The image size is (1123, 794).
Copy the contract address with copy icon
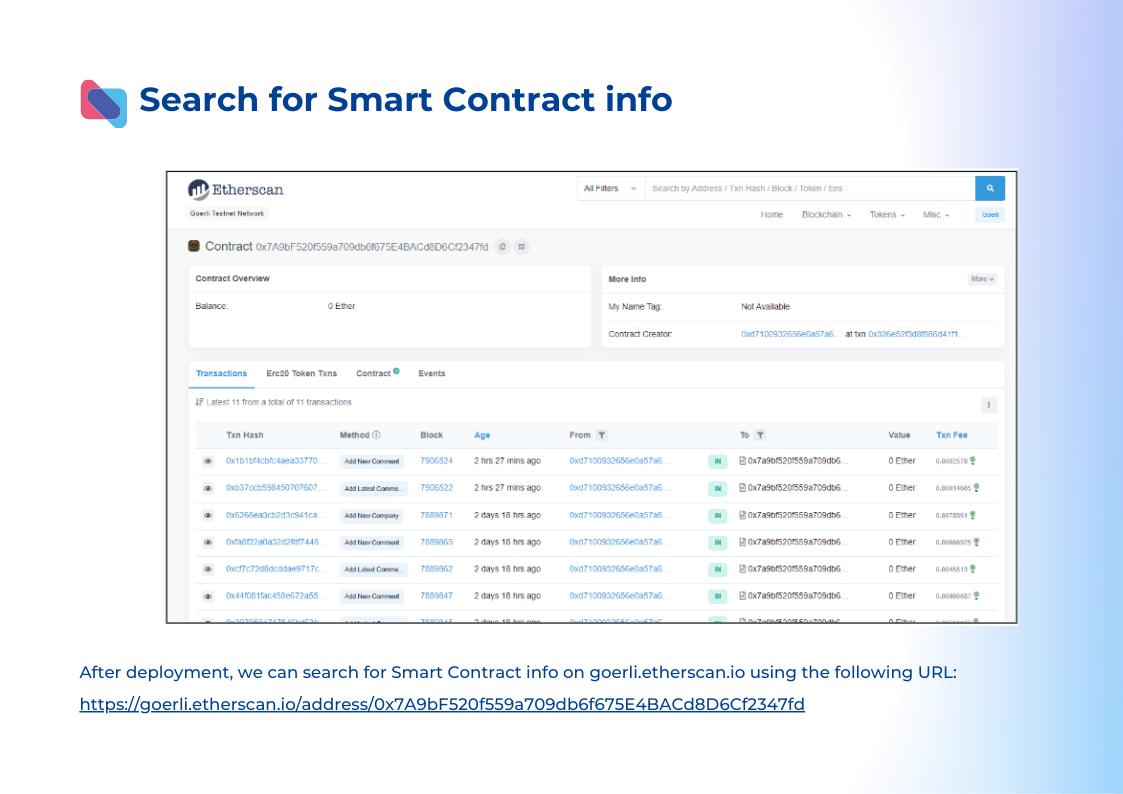pyautogui.click(x=502, y=246)
